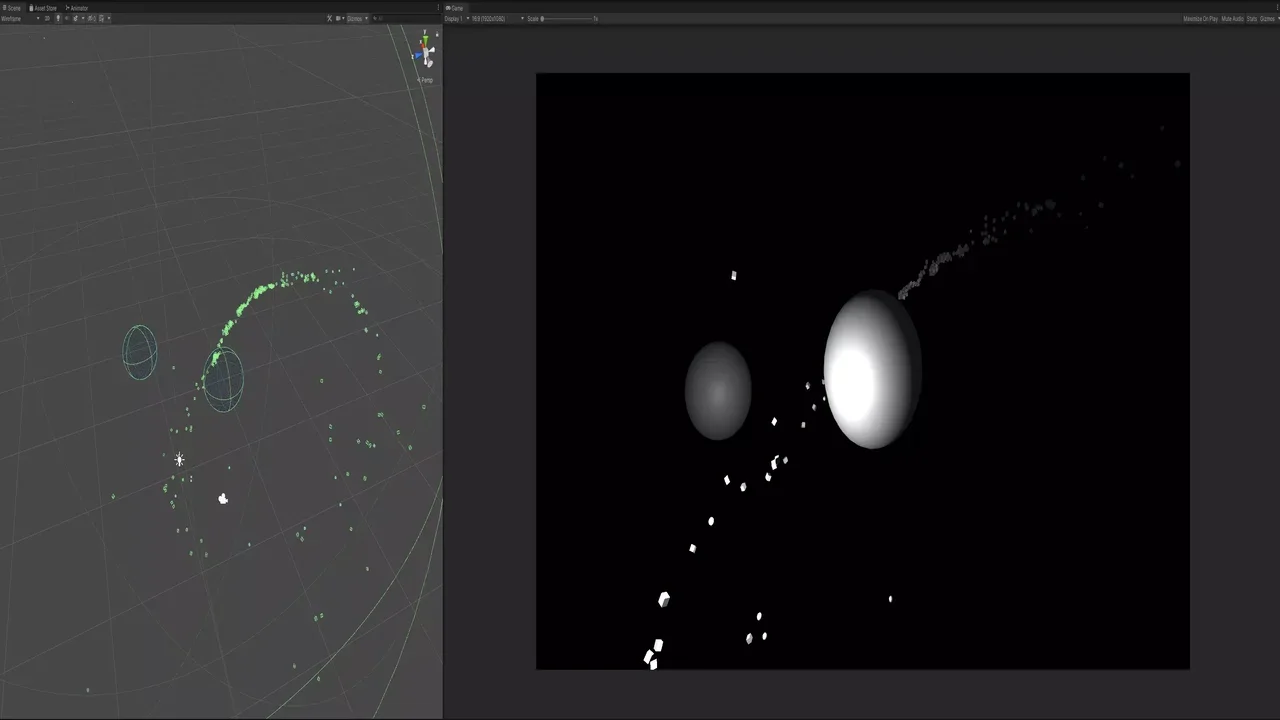Viewport: 1280px width, 720px height.
Task: Click the Stats button in Game view
Action: pos(1251,19)
